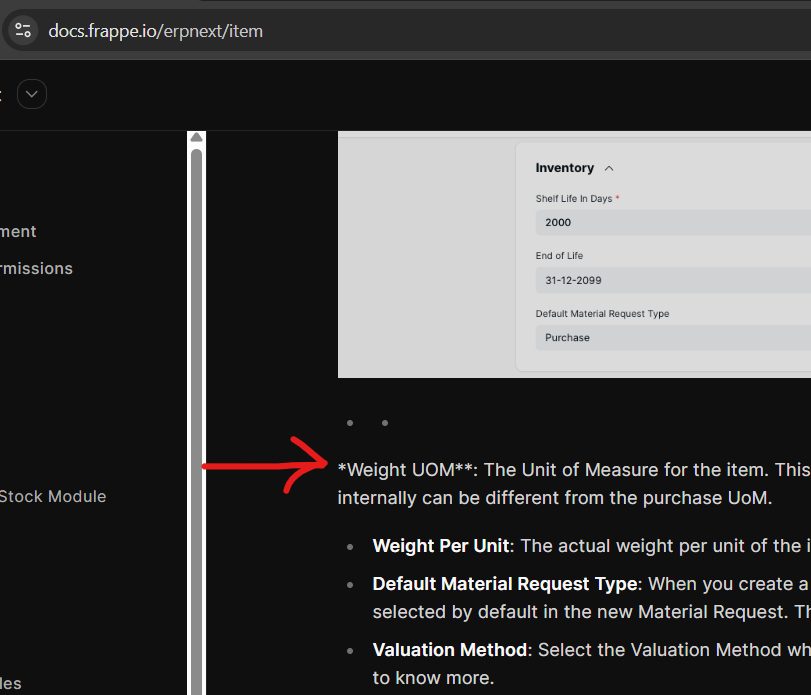Click the Inventory section heading
The width and height of the screenshot is (811, 695).
tap(564, 168)
